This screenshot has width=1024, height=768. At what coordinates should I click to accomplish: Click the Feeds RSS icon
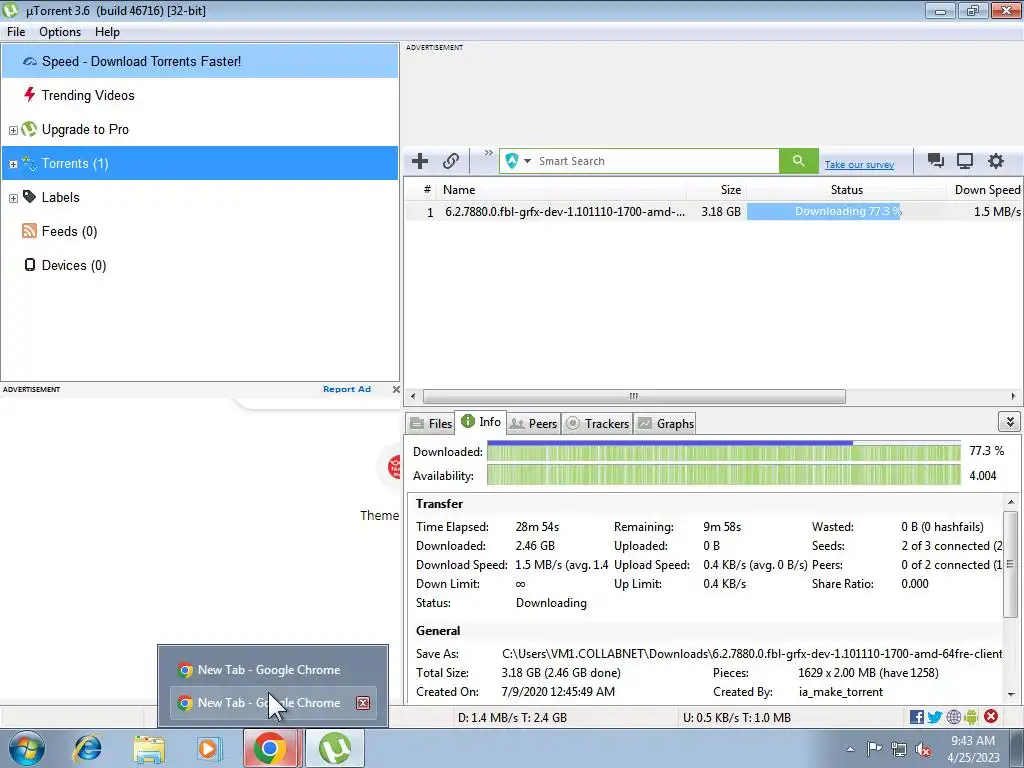point(29,231)
